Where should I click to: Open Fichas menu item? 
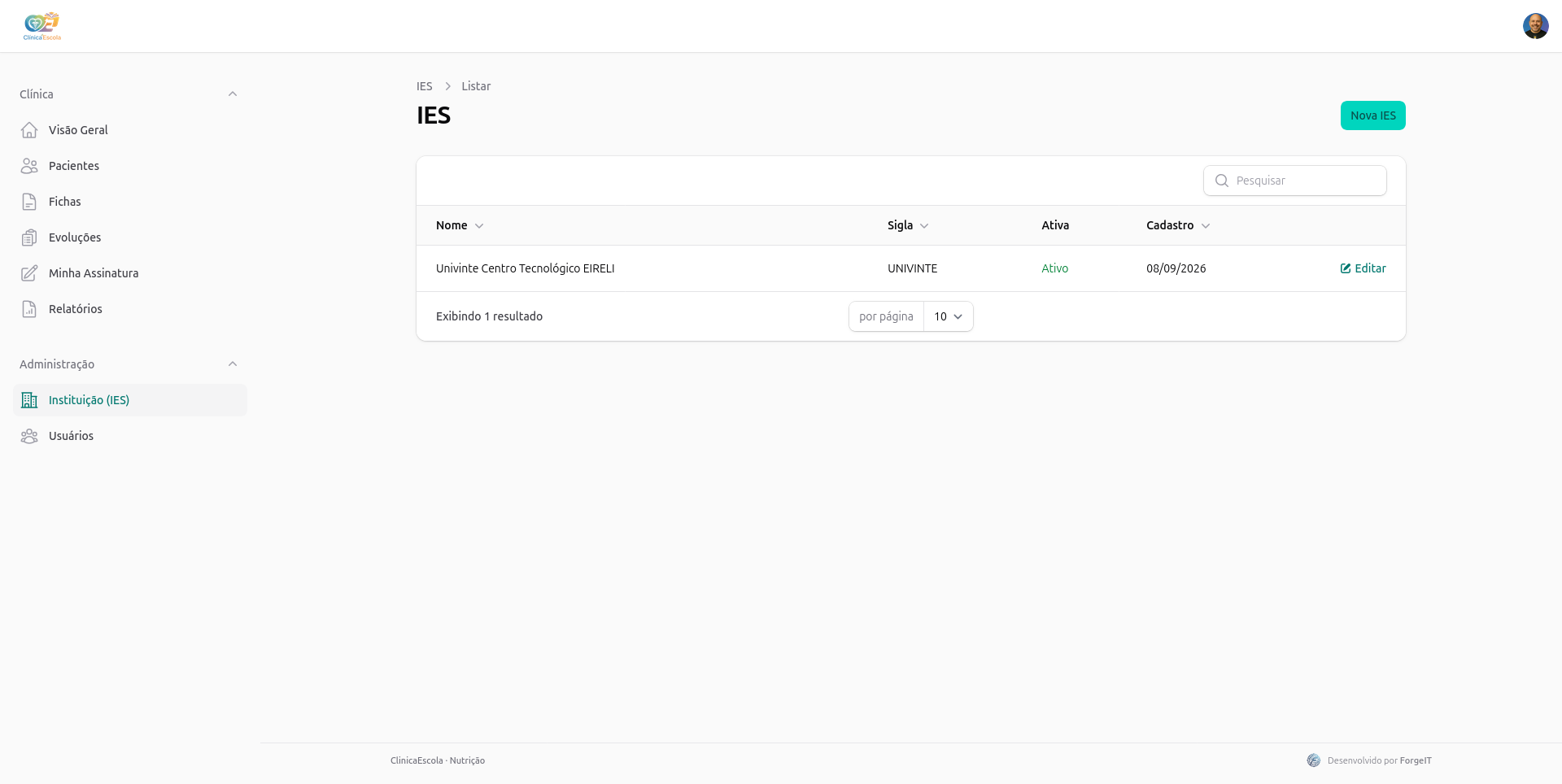(x=130, y=202)
